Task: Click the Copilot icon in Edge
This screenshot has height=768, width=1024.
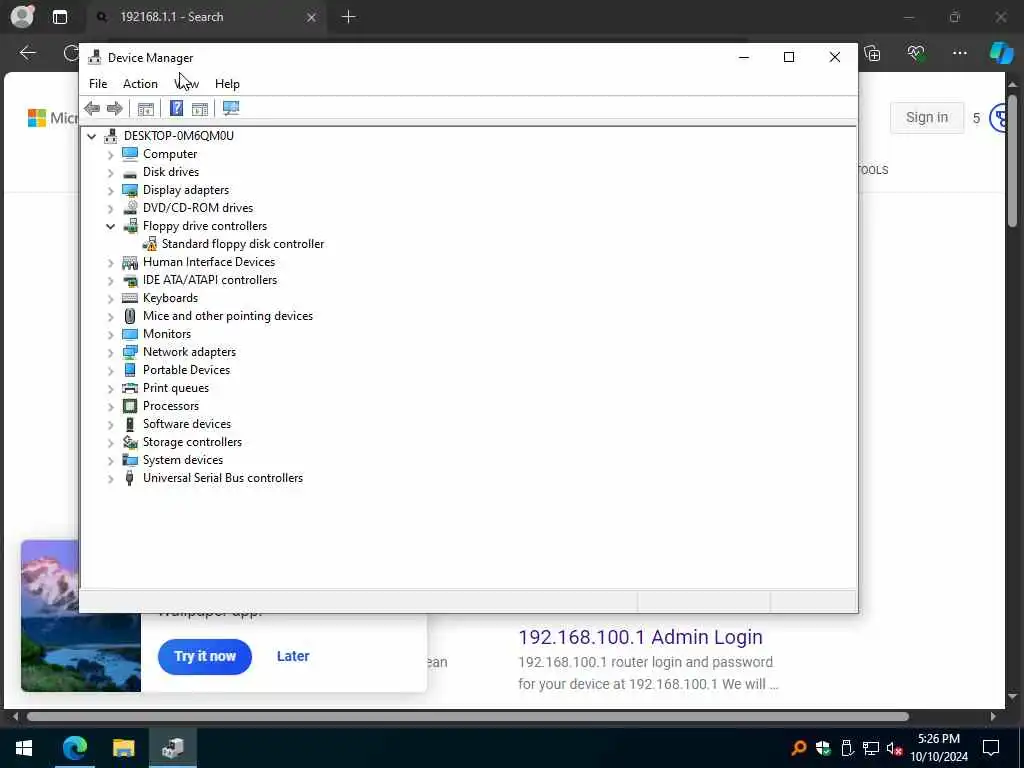Action: (1000, 53)
